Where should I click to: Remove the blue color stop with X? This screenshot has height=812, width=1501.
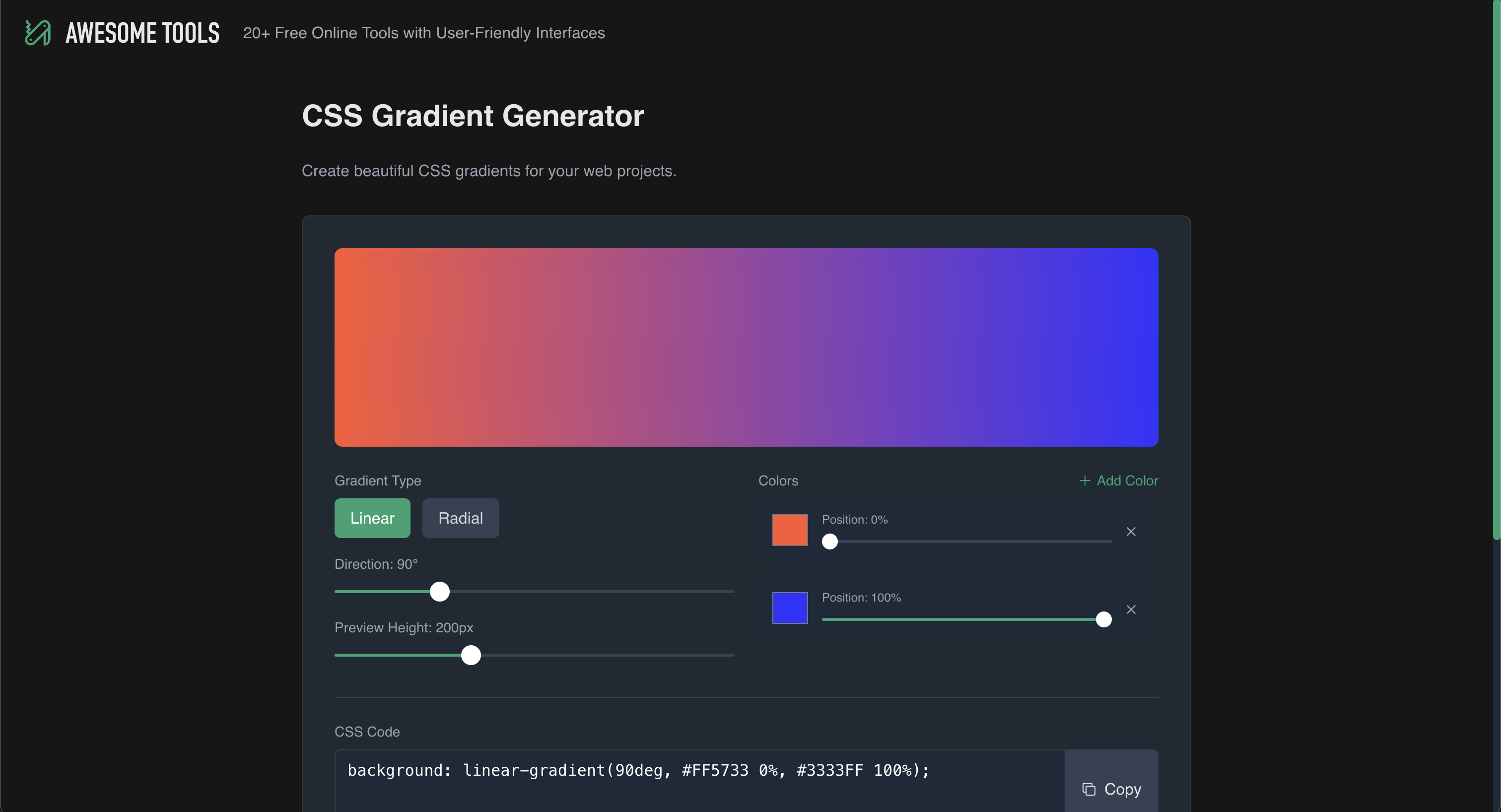point(1131,609)
